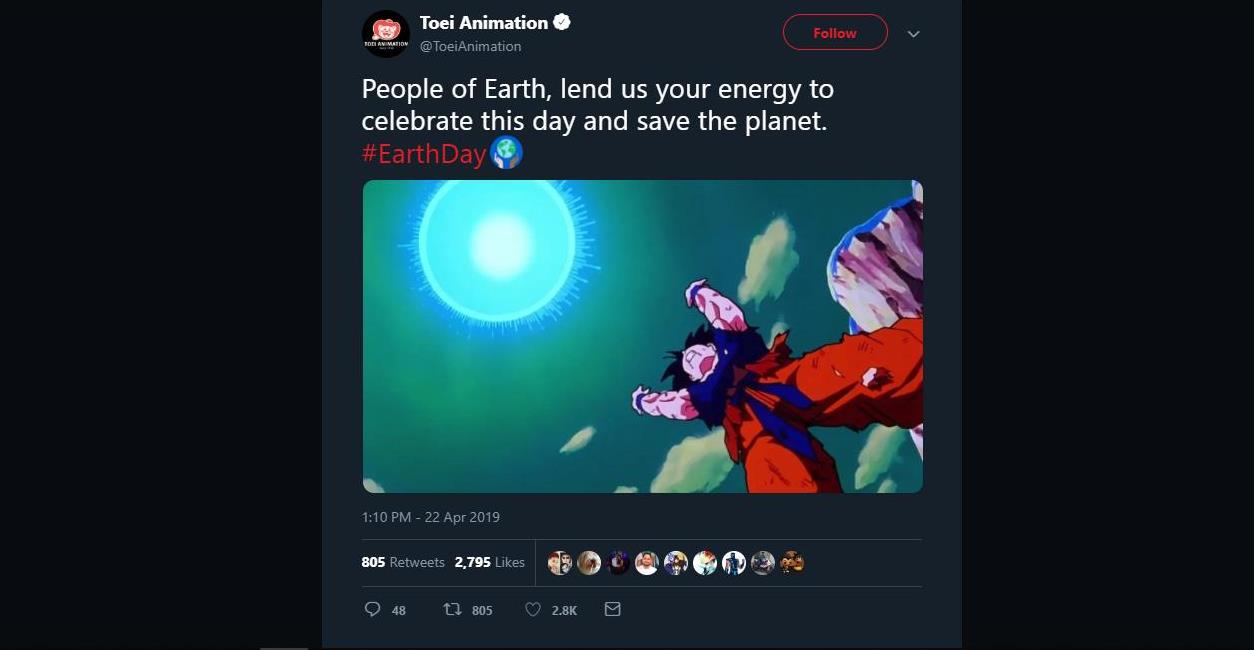1254x650 pixels.
Task: Share tweet via the envelope message icon
Action: coord(613,609)
